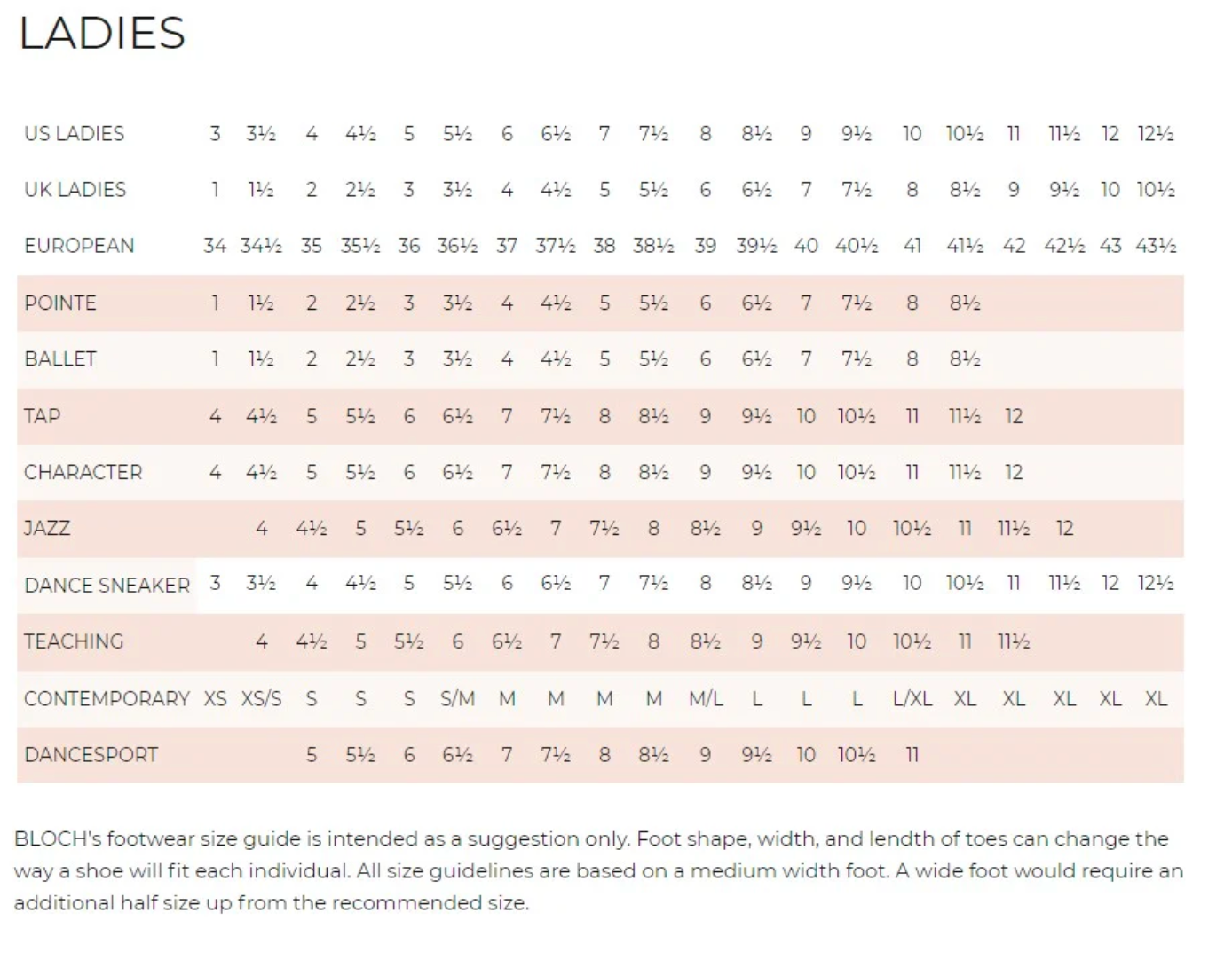Viewport: 1232px width, 960px height.
Task: Click the JAZZ row label
Action: point(46,529)
